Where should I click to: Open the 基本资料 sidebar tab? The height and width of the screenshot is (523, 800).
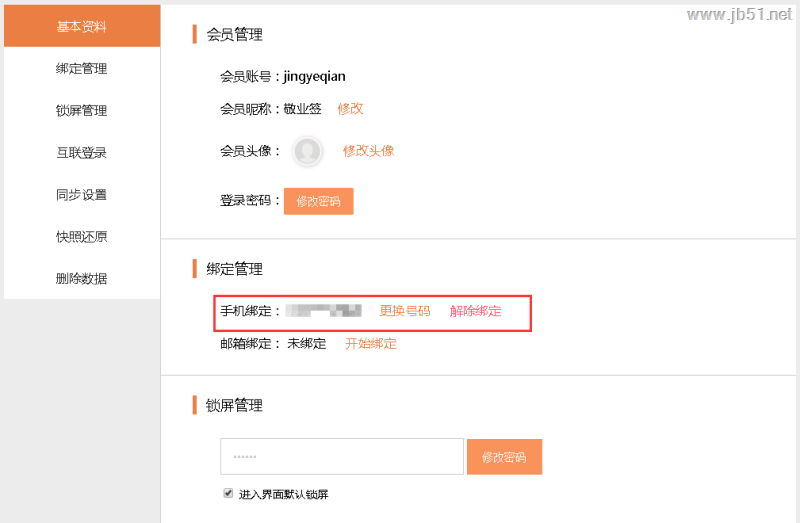(x=81, y=27)
